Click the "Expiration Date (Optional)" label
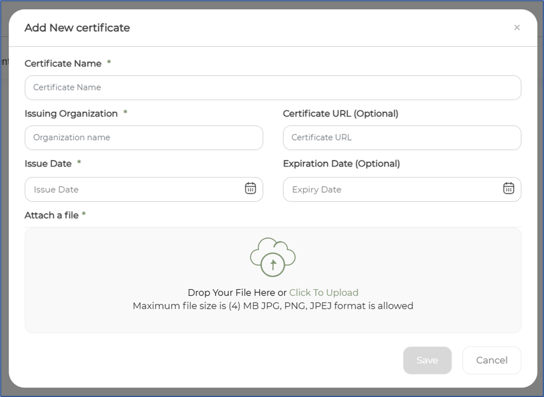 (x=341, y=164)
